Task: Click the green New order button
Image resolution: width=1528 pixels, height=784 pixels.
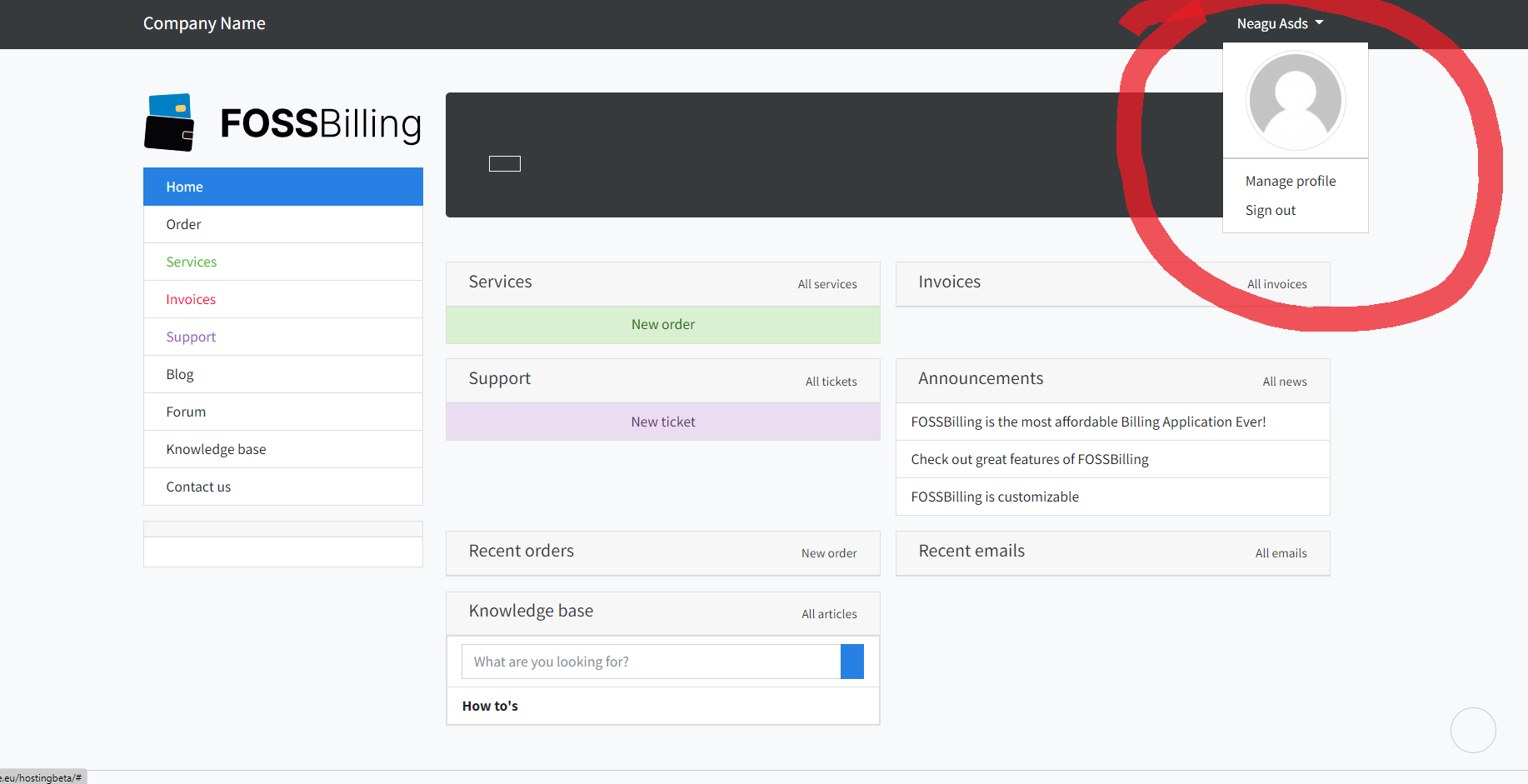Action: click(663, 325)
